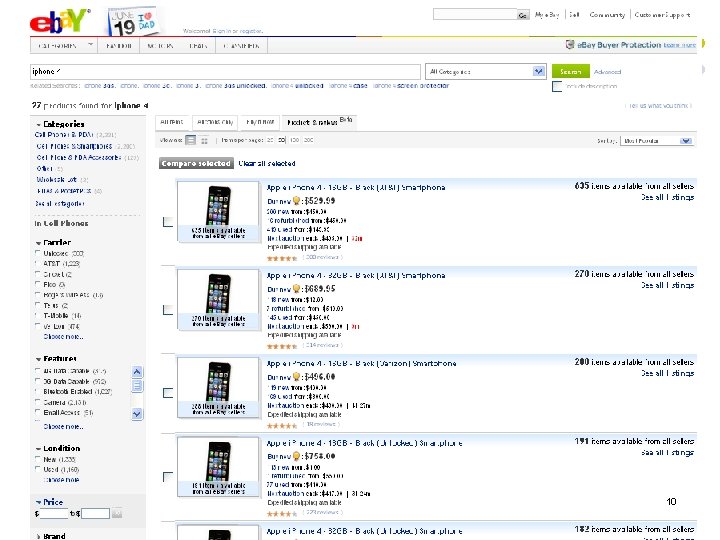This screenshot has width=720, height=540.
Task: Collapse the Categories sidebar section
Action: coord(39,124)
